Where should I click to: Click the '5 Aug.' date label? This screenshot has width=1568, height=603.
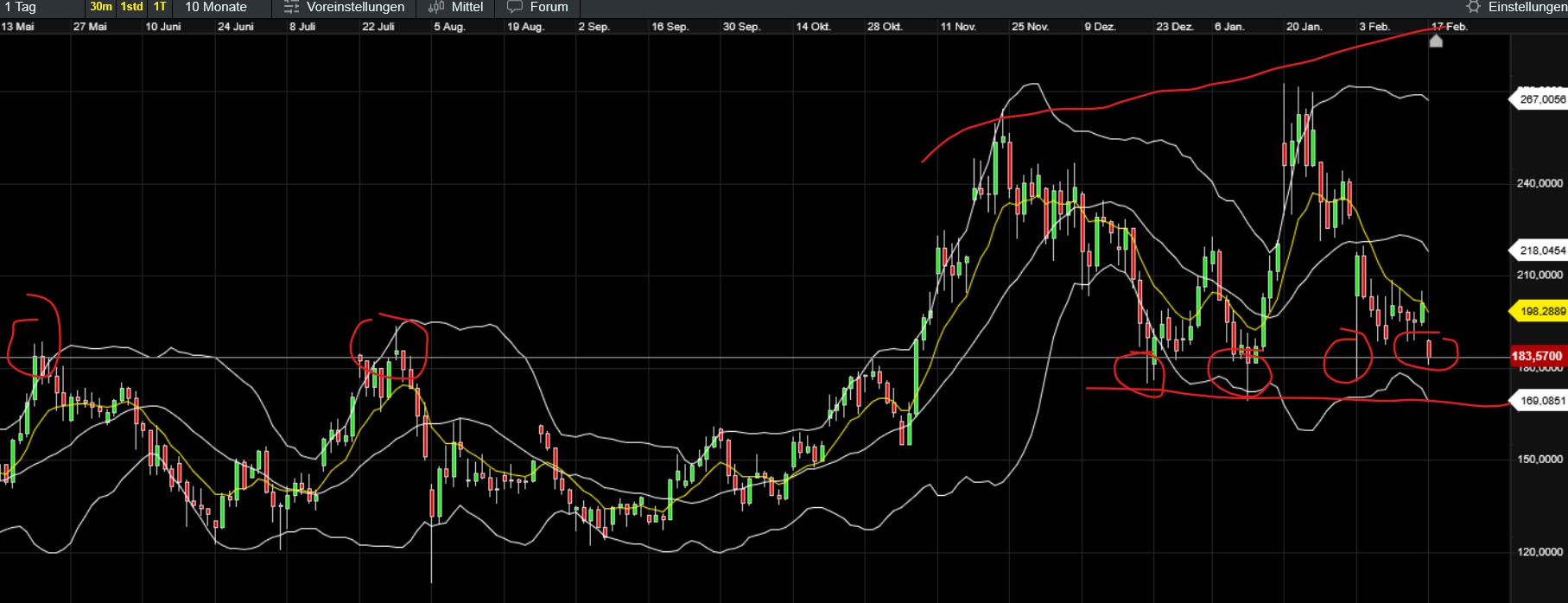point(449,27)
